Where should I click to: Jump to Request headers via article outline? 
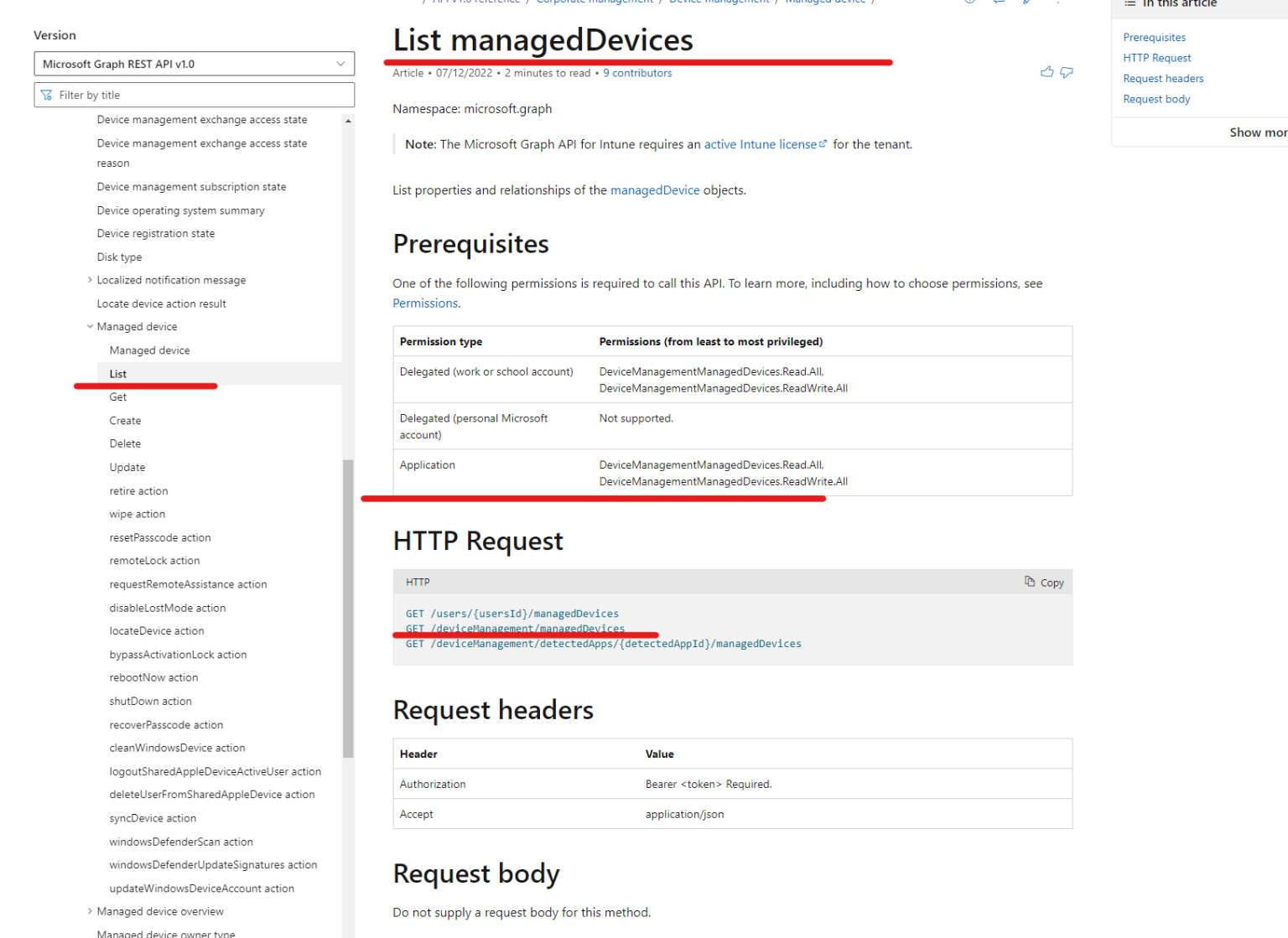(1163, 78)
